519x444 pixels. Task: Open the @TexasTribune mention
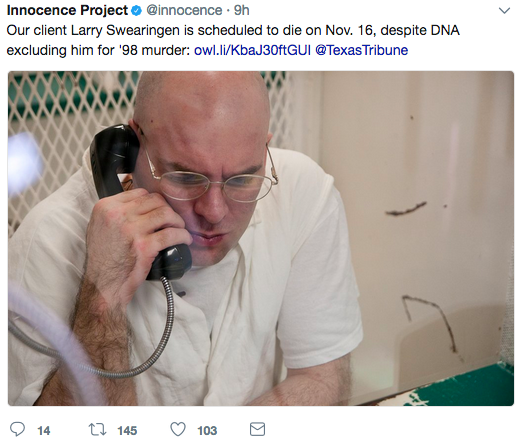362,50
